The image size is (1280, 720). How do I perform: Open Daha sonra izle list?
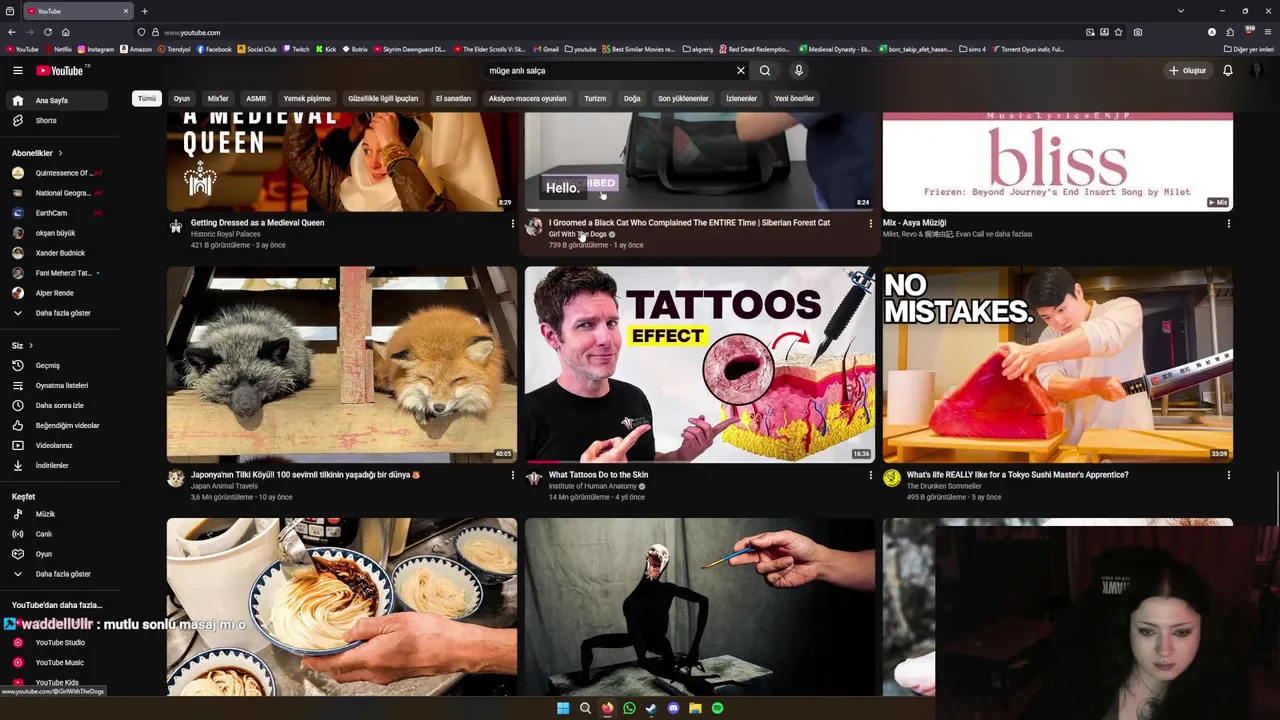(56, 405)
